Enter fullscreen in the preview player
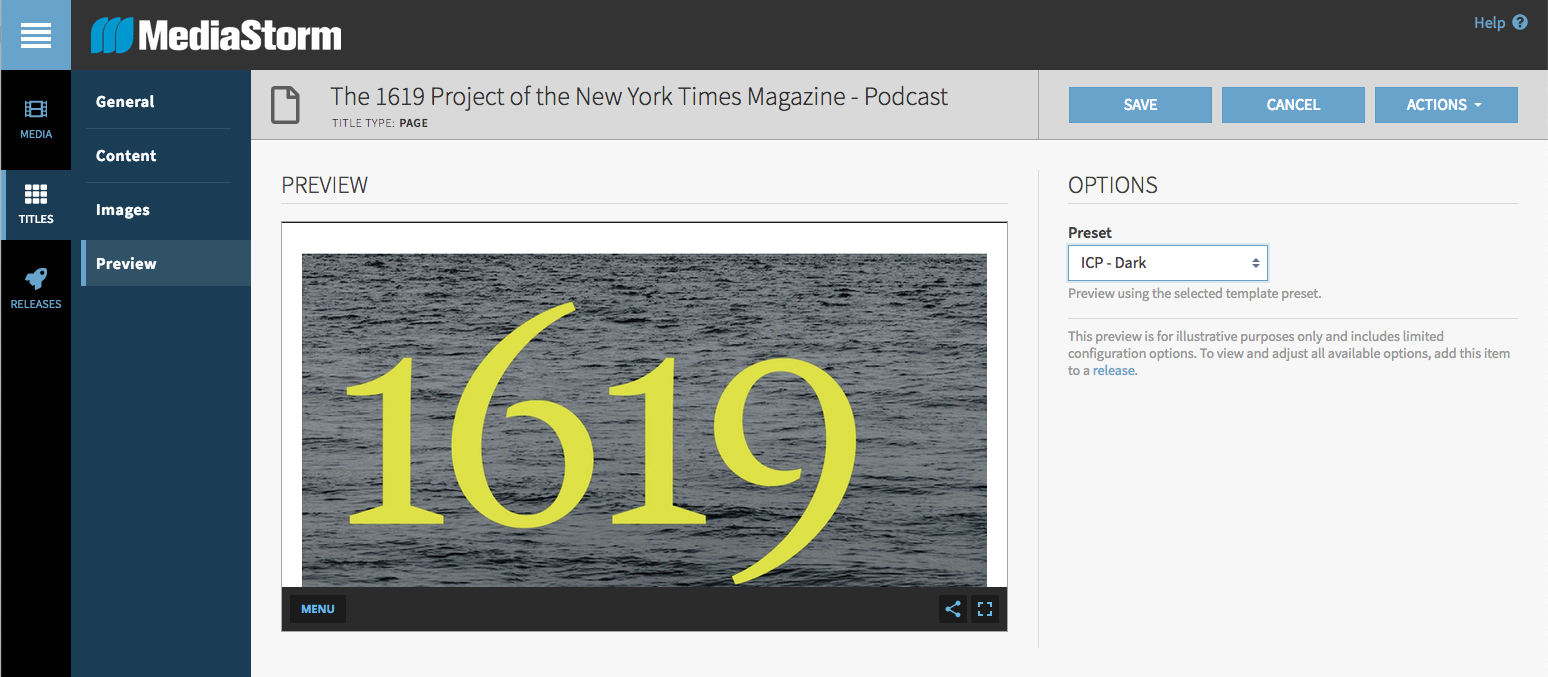This screenshot has width=1548, height=677. (x=985, y=609)
